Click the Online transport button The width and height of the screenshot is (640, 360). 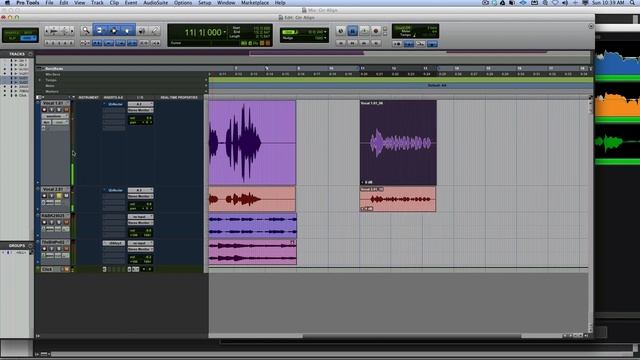click(340, 31)
